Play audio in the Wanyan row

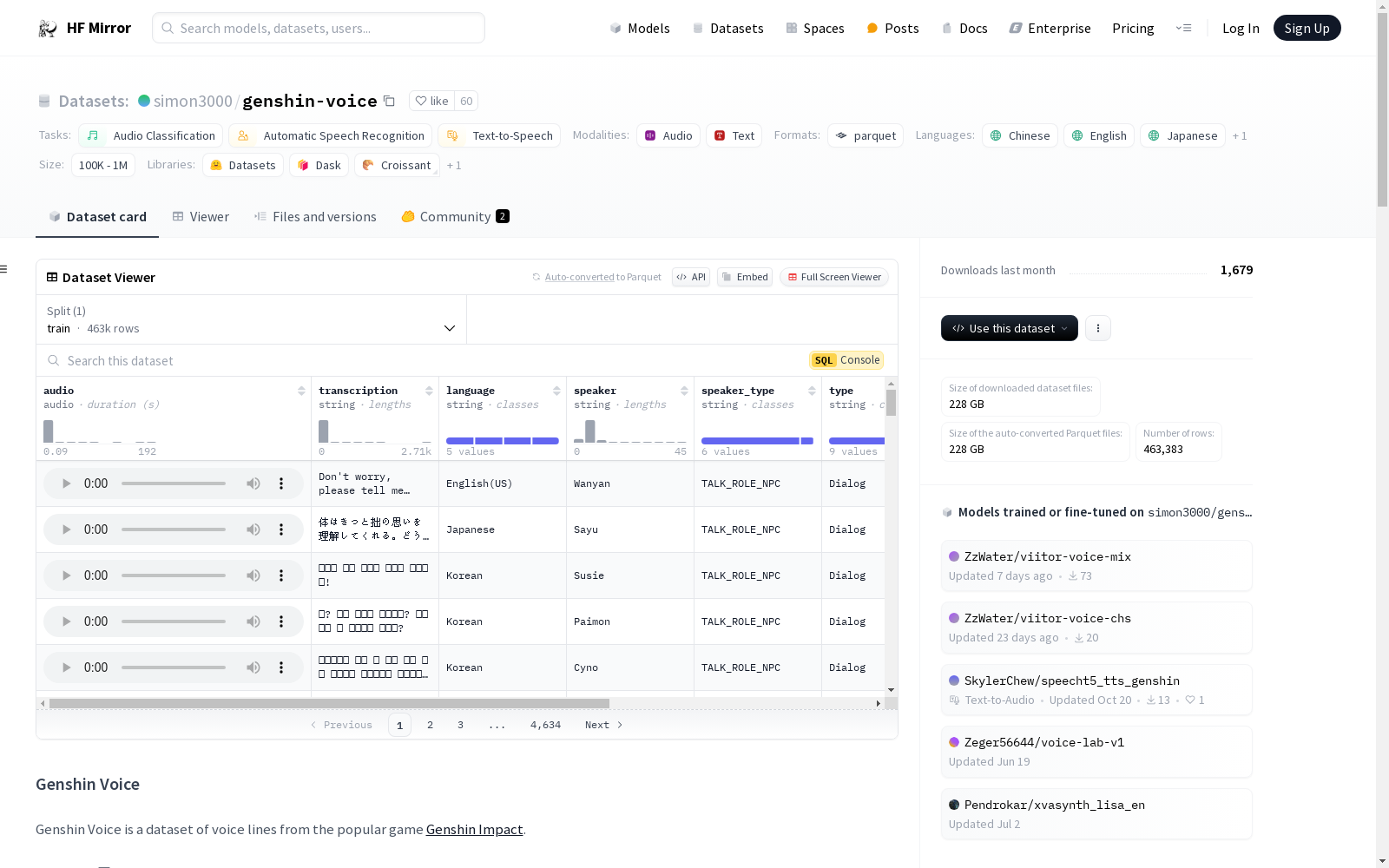pyautogui.click(x=66, y=483)
